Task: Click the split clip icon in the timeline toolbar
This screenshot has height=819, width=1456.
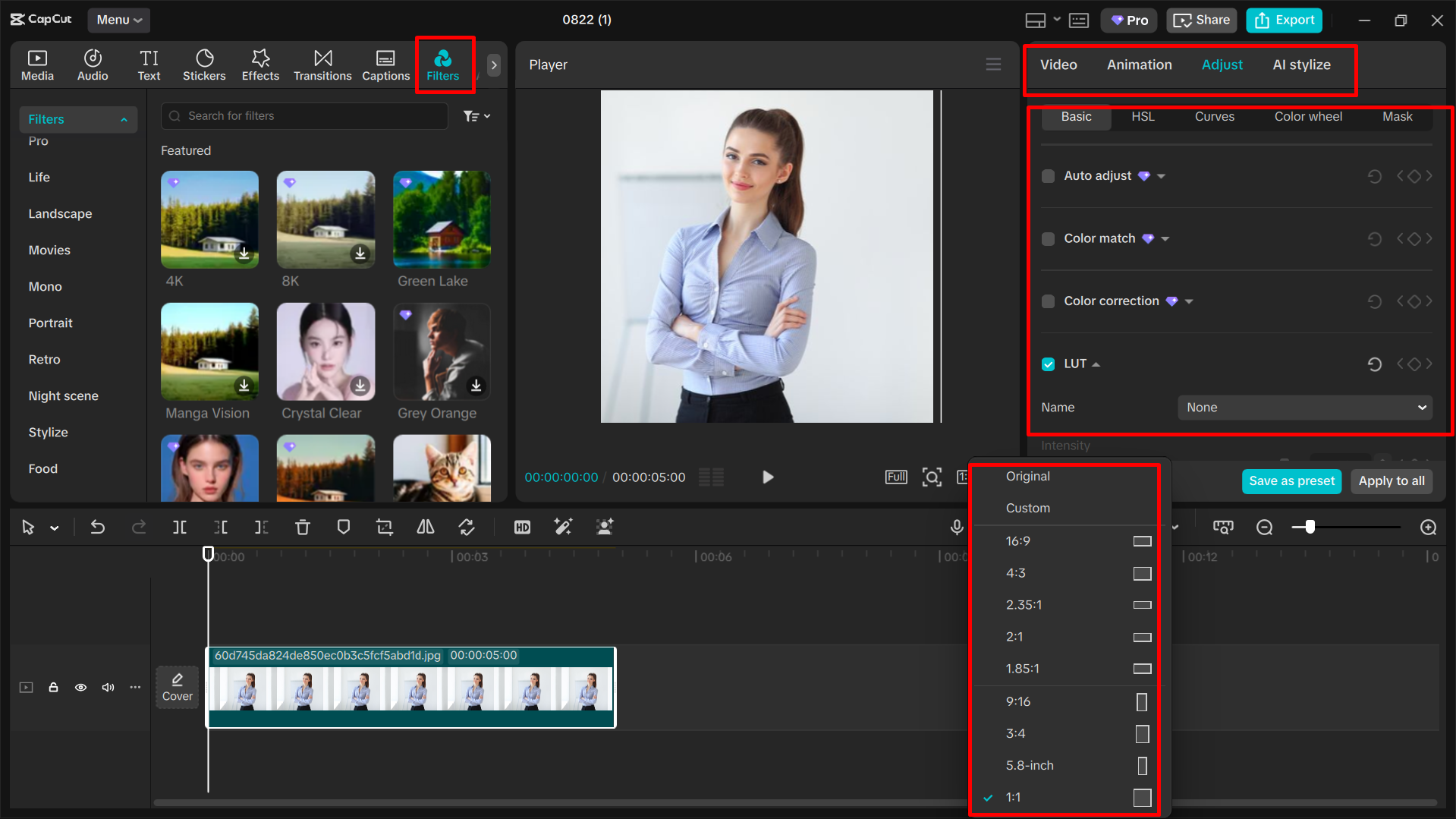Action: tap(180, 527)
